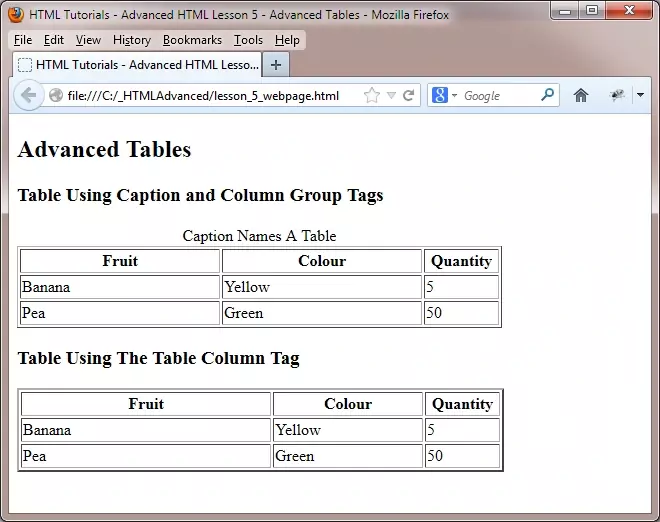The image size is (660, 522).
Task: Click 'Green' cell in the first table
Action: (322, 313)
